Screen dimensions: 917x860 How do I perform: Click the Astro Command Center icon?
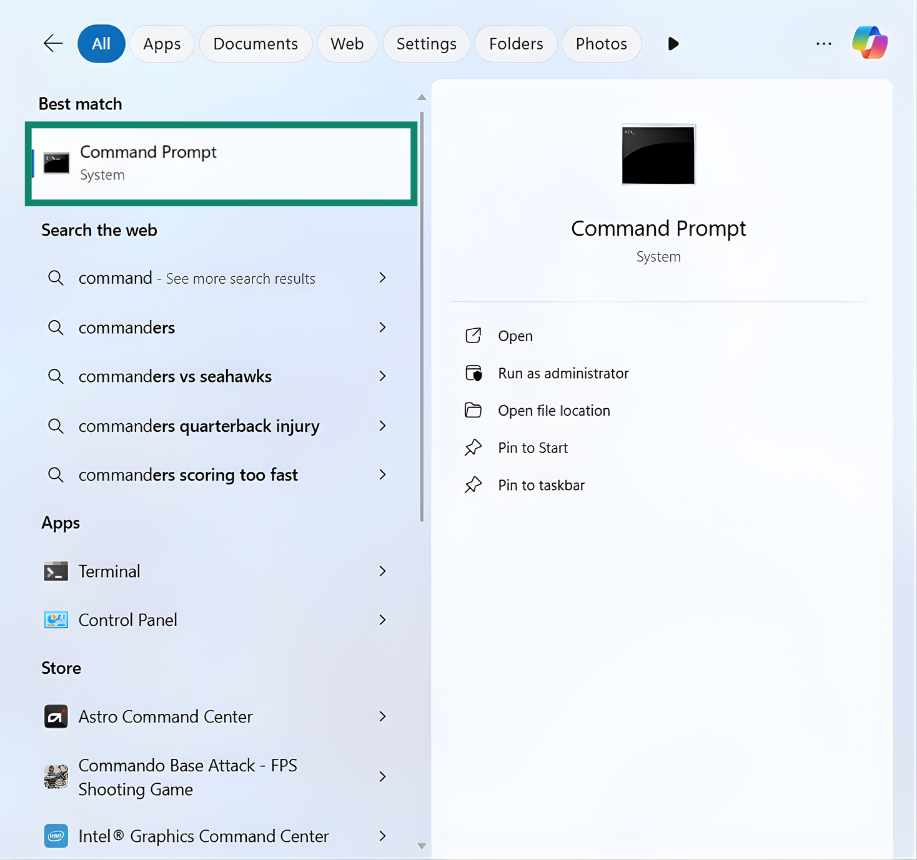tap(56, 717)
